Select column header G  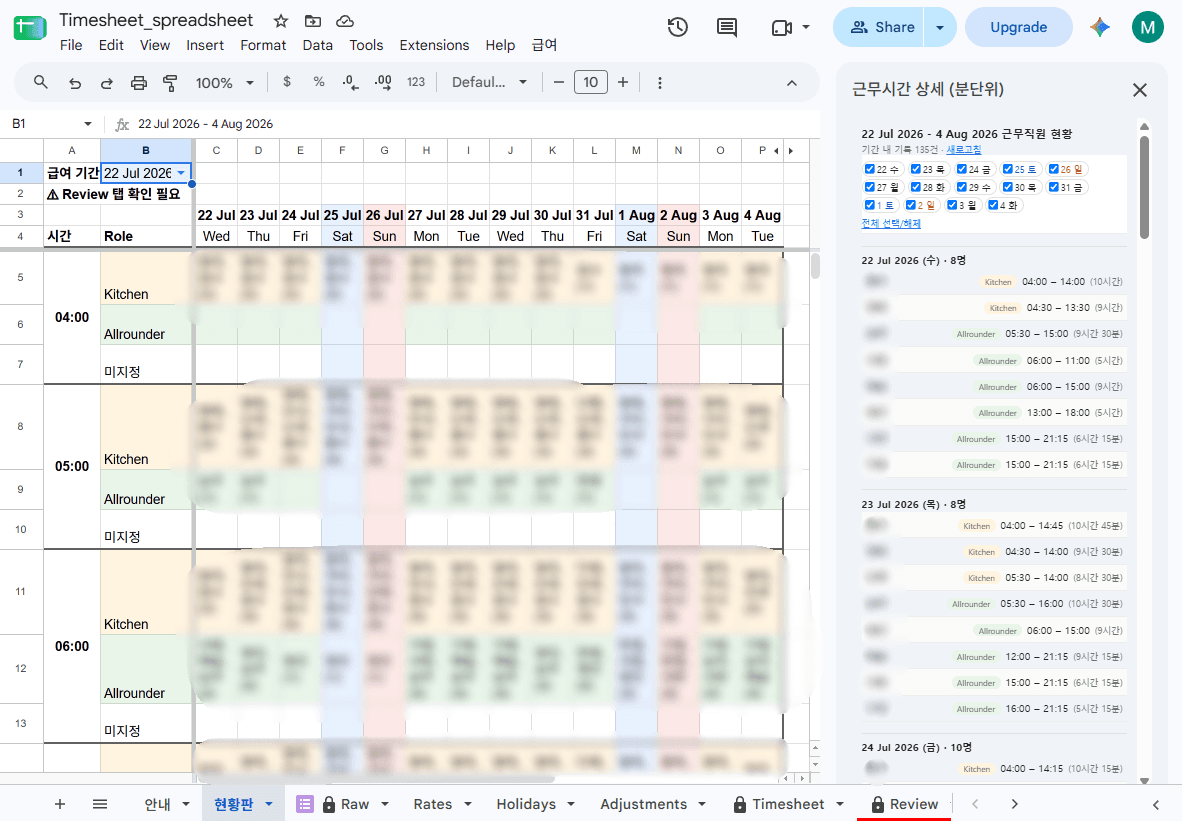(x=384, y=150)
